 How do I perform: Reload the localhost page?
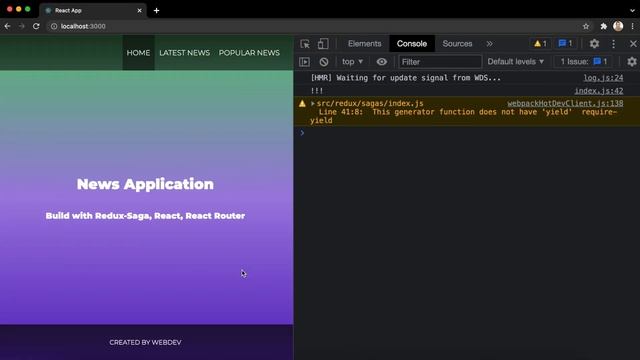36,26
